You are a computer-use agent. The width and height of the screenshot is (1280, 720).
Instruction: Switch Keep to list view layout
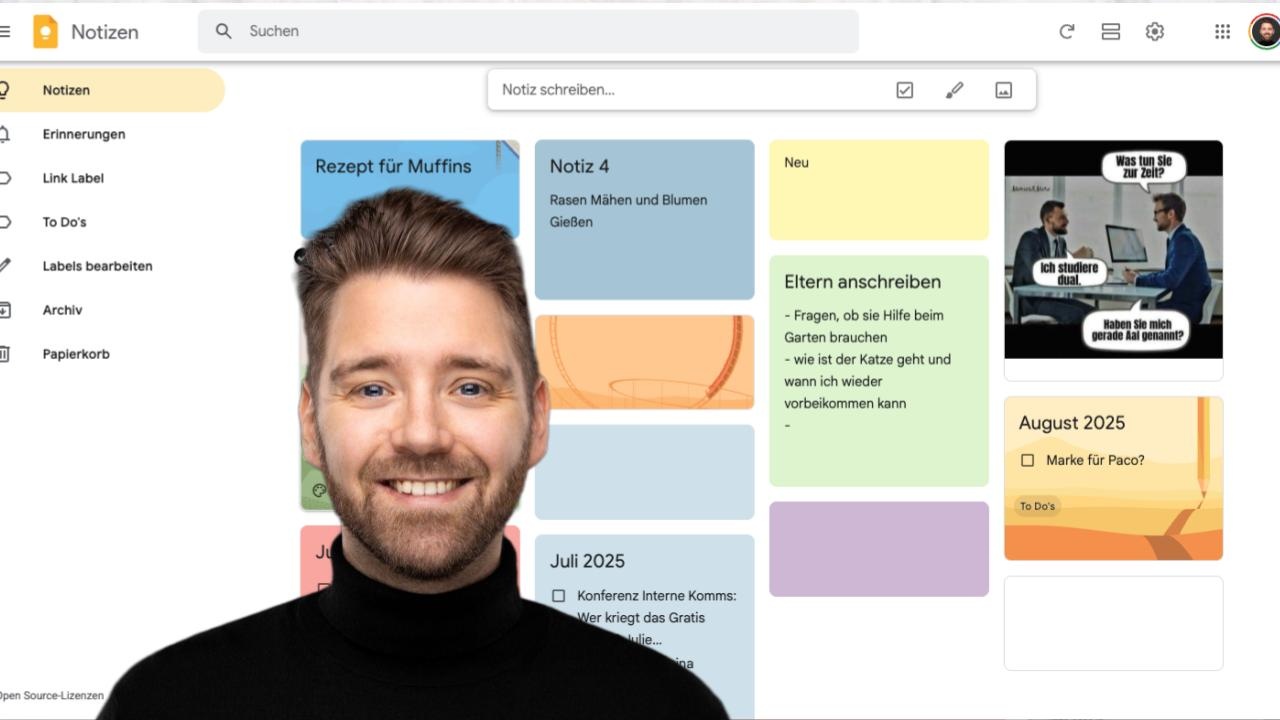(1110, 31)
